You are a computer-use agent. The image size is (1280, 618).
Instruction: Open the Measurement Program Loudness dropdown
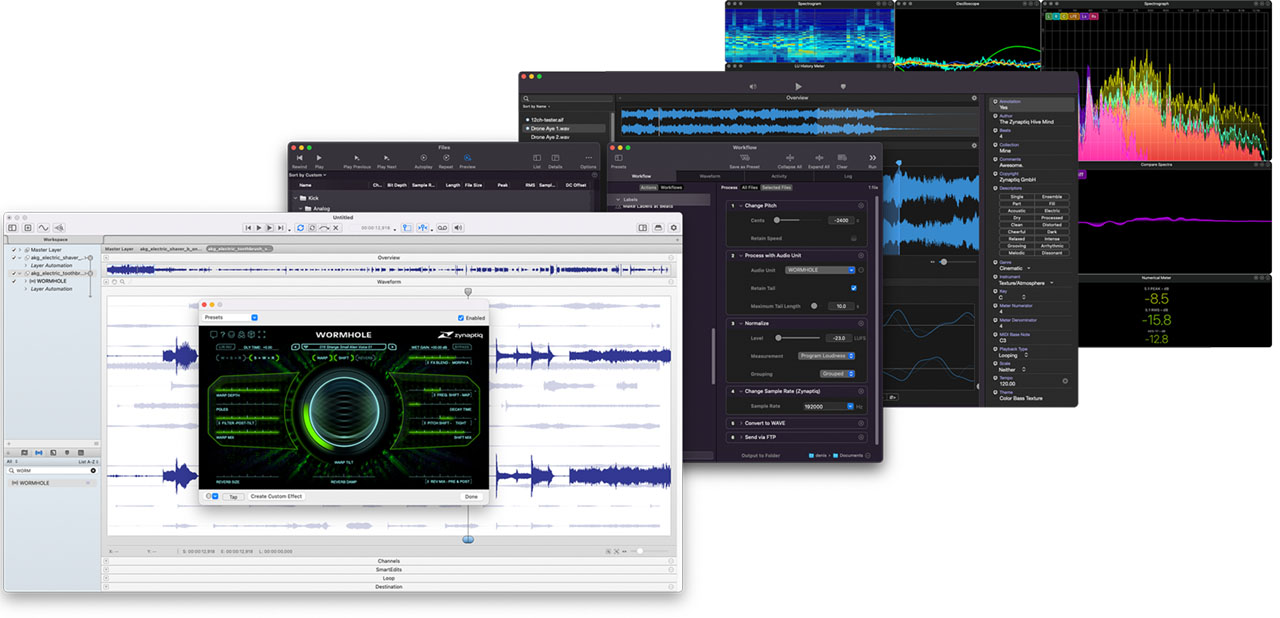tap(826, 356)
